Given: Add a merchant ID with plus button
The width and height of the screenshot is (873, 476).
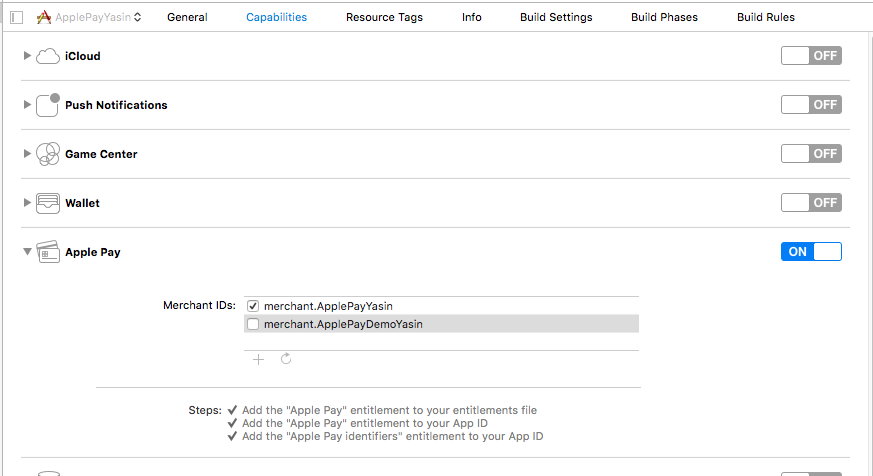Looking at the screenshot, I should [258, 359].
